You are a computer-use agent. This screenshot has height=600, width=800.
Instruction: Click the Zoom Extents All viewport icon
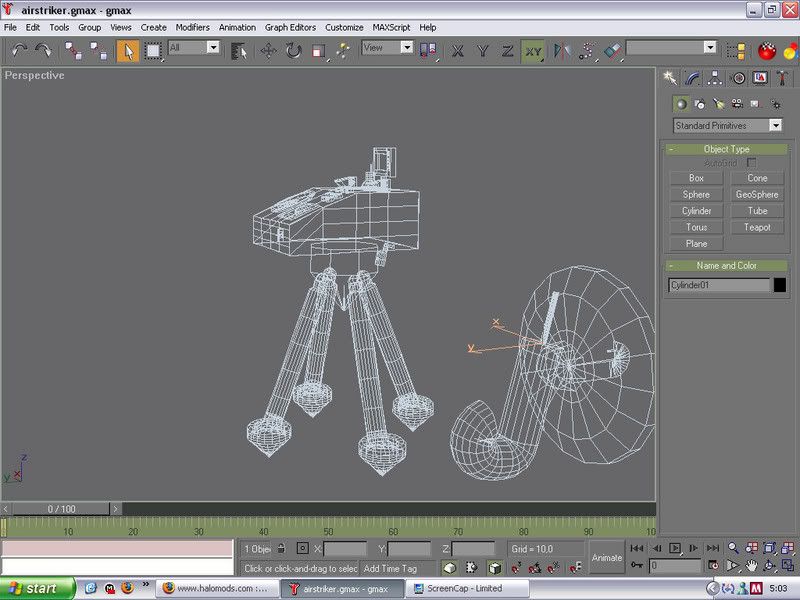(788, 548)
